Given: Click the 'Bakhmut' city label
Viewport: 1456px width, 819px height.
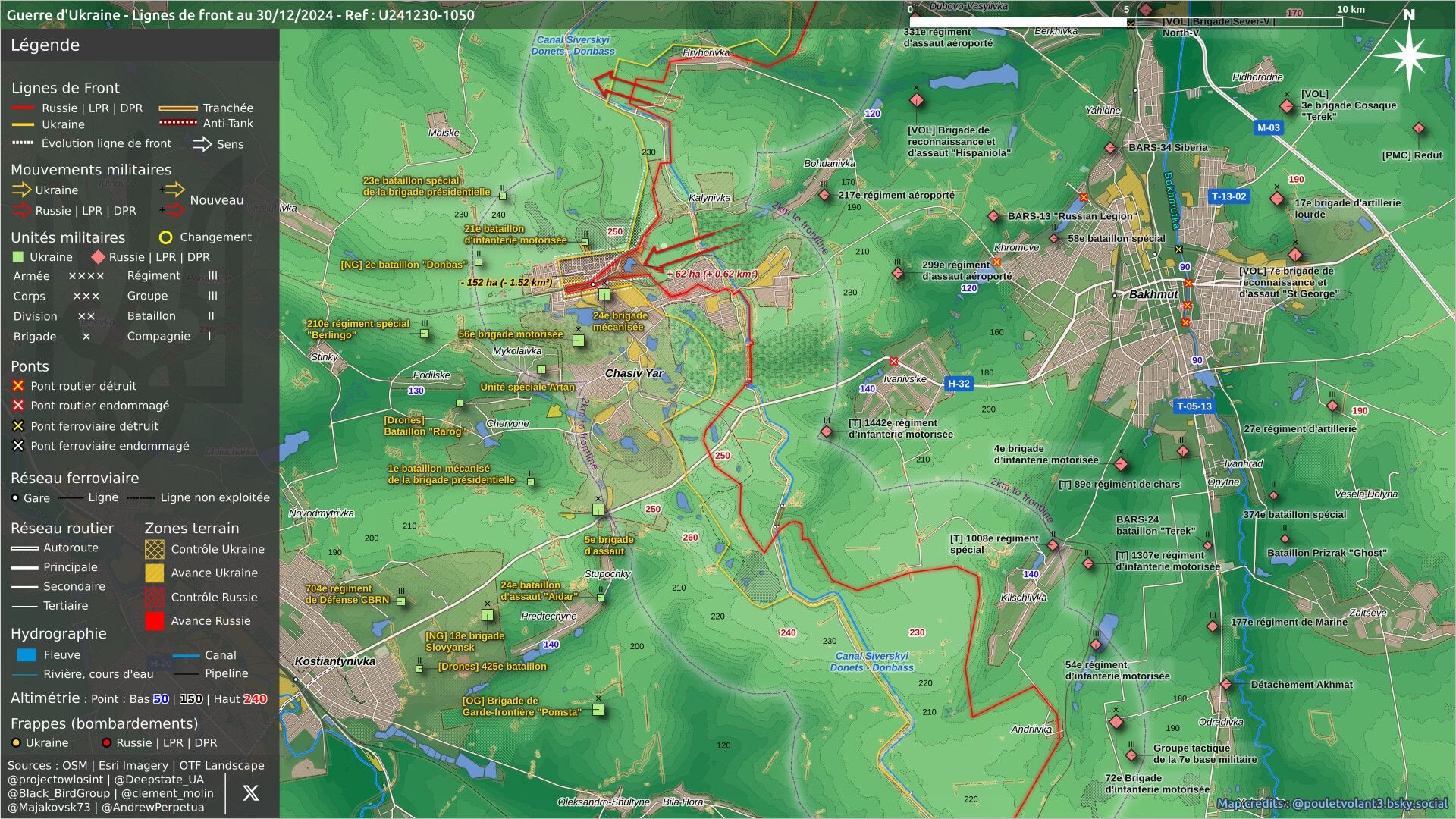Looking at the screenshot, I should tap(1153, 294).
